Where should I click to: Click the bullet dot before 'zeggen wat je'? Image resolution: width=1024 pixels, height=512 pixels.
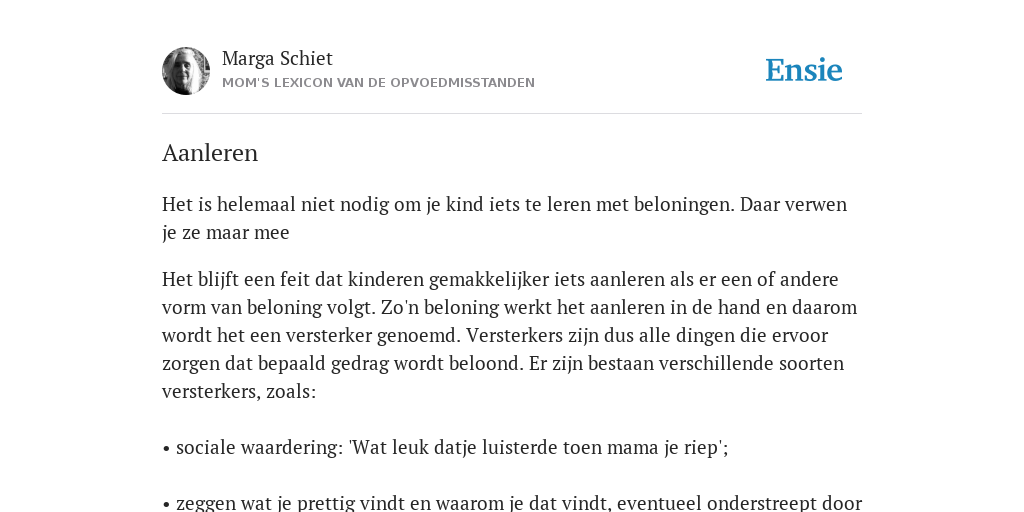166,505
